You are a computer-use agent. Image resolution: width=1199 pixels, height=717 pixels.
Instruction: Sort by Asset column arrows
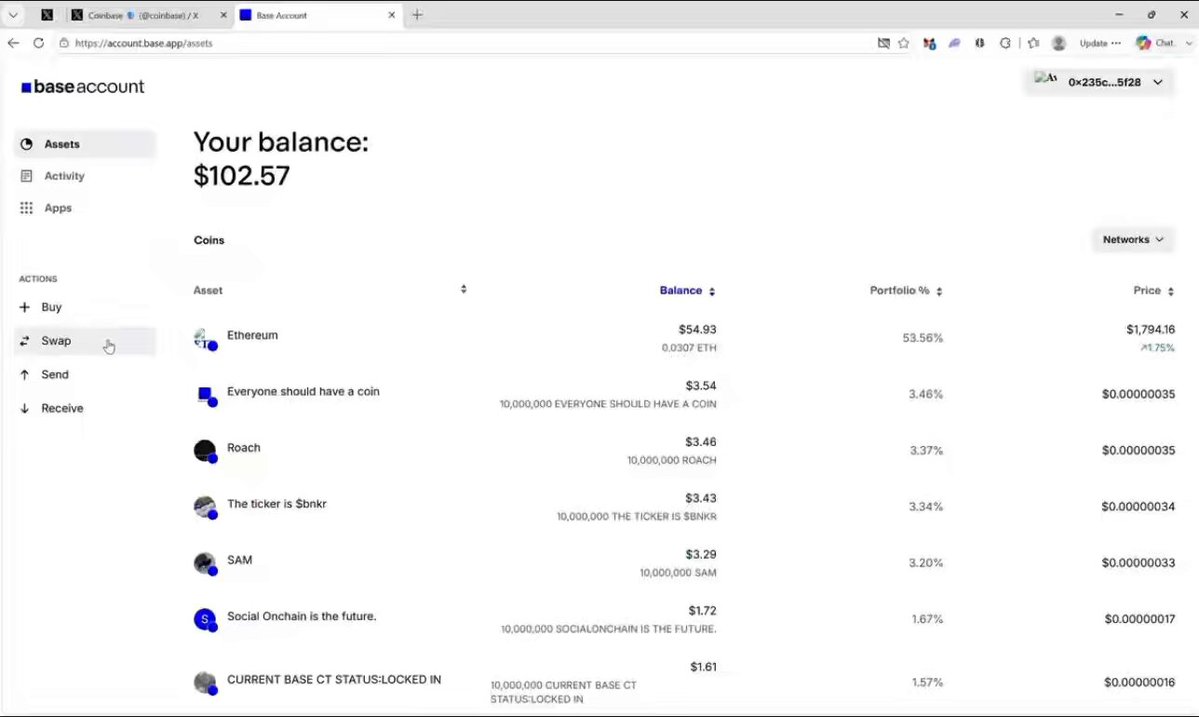[463, 289]
